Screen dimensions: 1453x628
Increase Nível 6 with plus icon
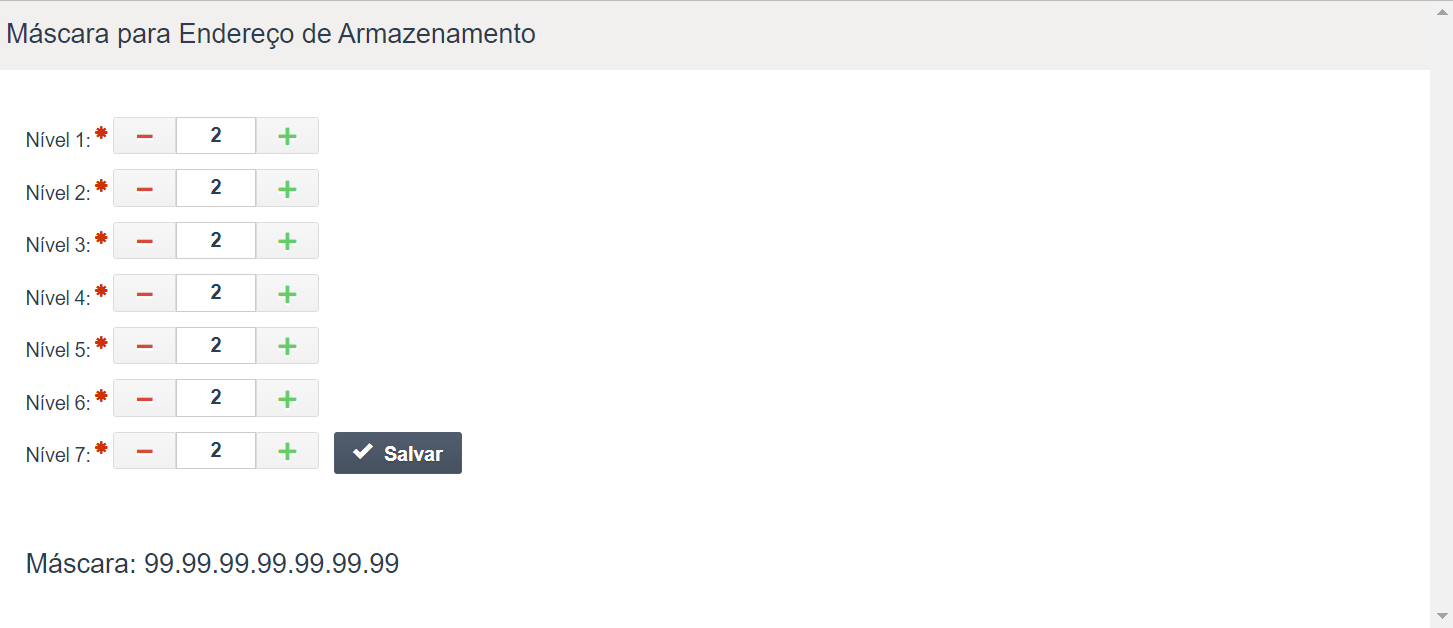pos(287,398)
